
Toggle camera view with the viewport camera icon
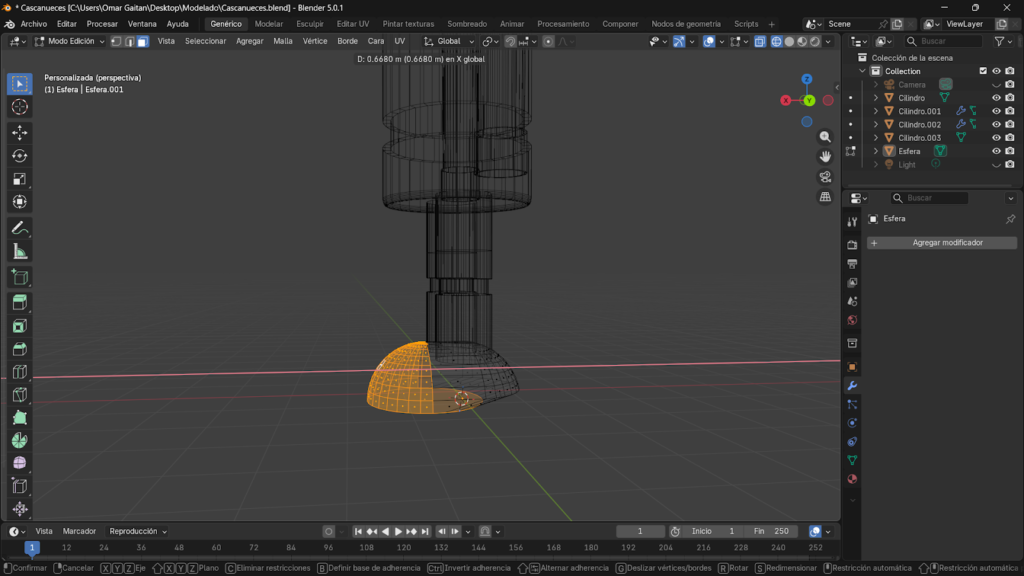[x=825, y=177]
